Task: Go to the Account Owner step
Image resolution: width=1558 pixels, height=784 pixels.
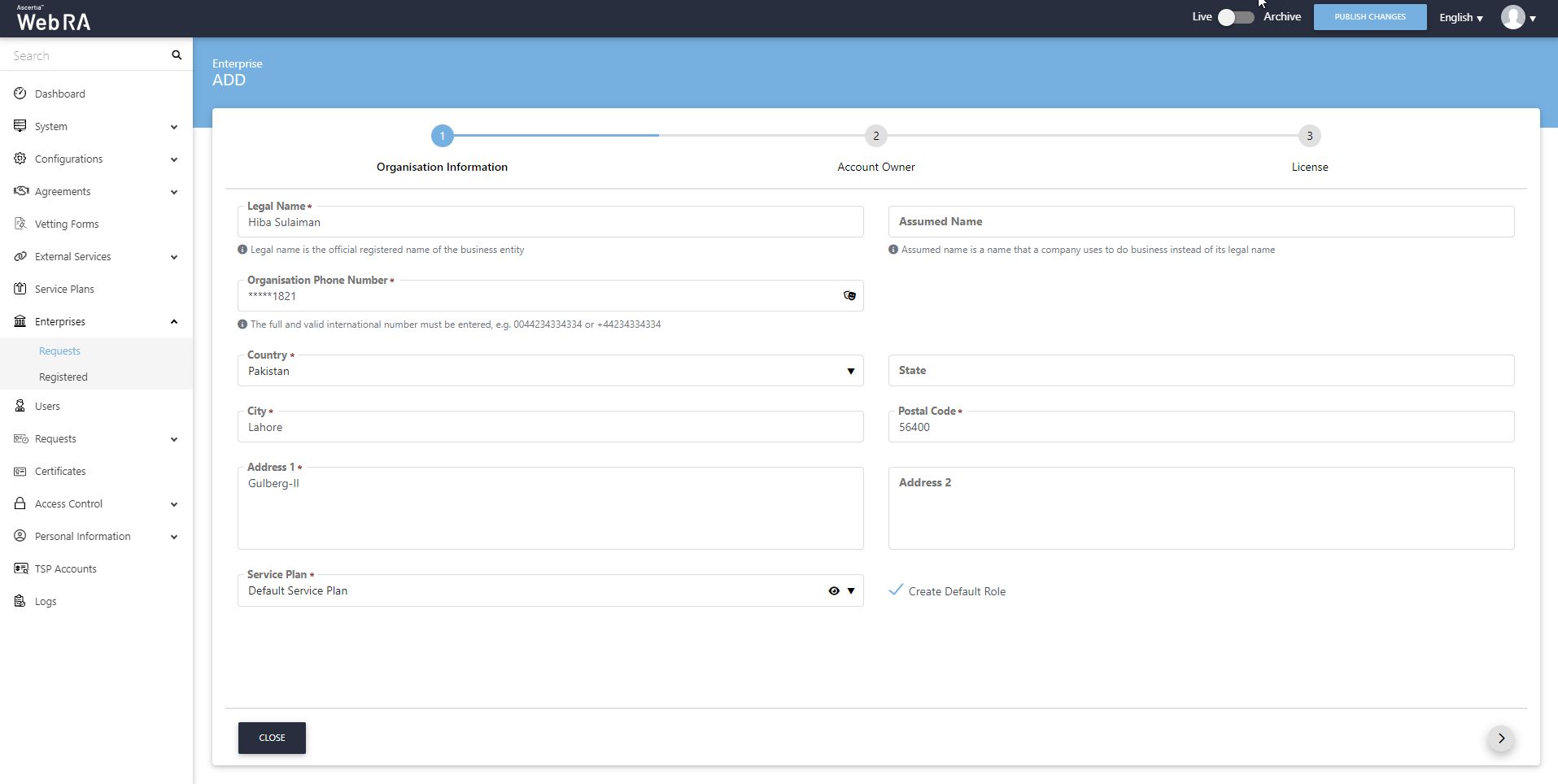Action: pyautogui.click(x=875, y=136)
